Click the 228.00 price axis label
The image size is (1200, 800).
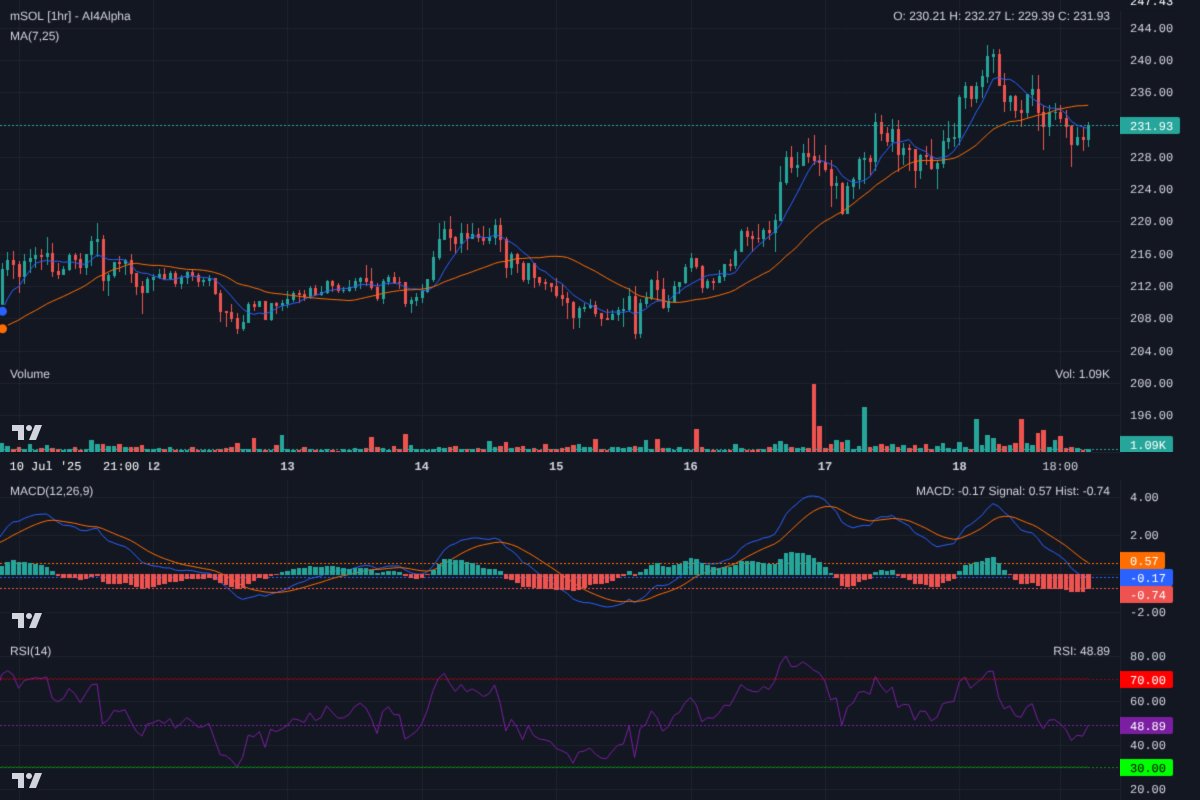coord(1150,157)
